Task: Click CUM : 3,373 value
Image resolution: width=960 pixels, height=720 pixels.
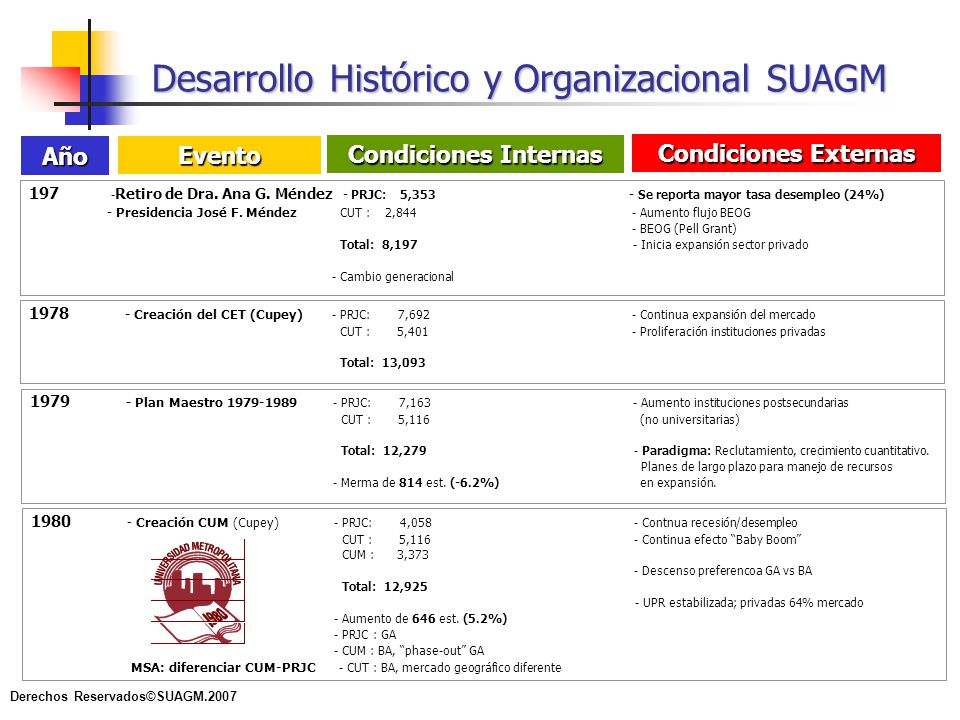Action: click(385, 555)
